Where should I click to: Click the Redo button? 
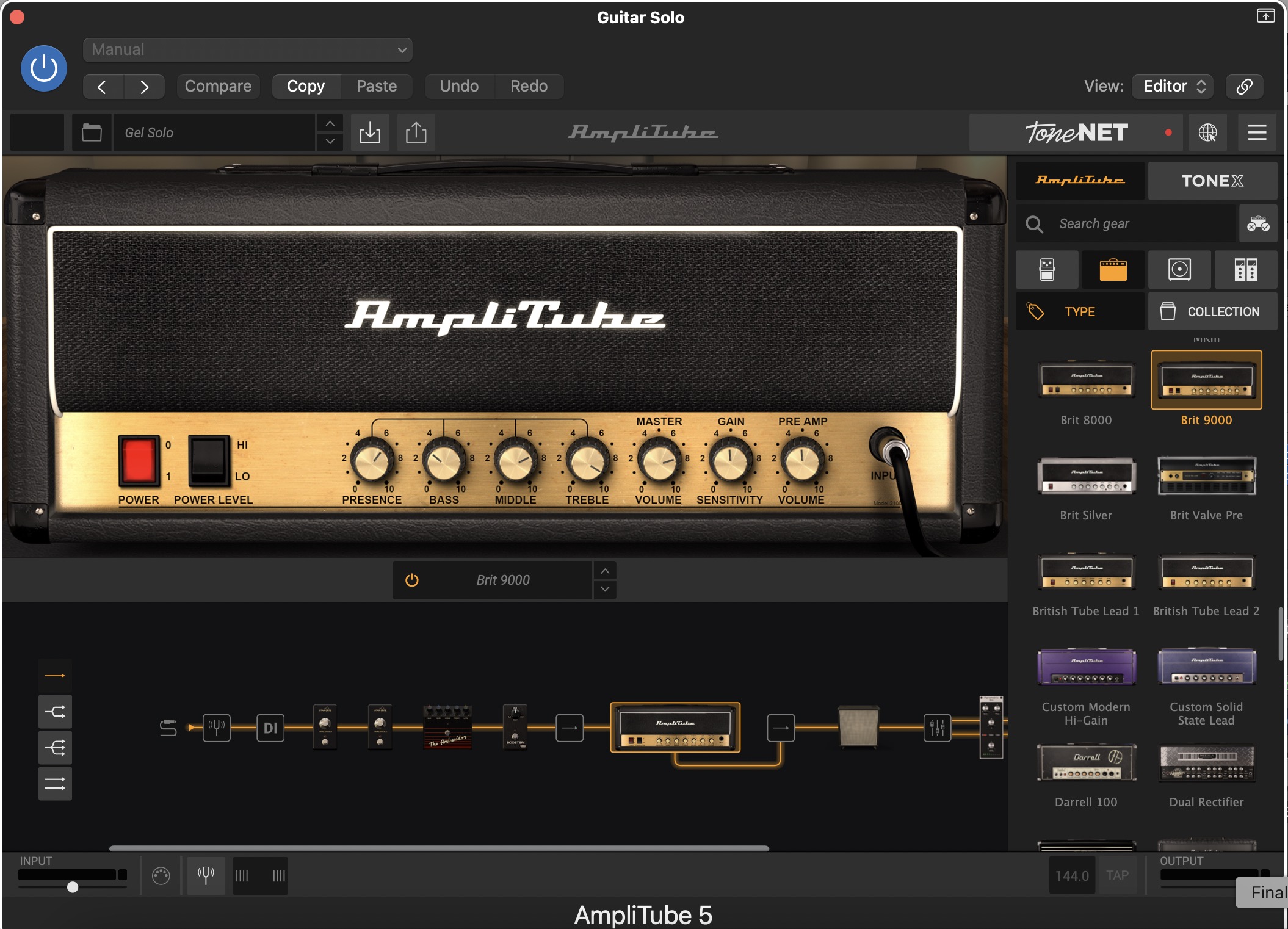tap(529, 86)
